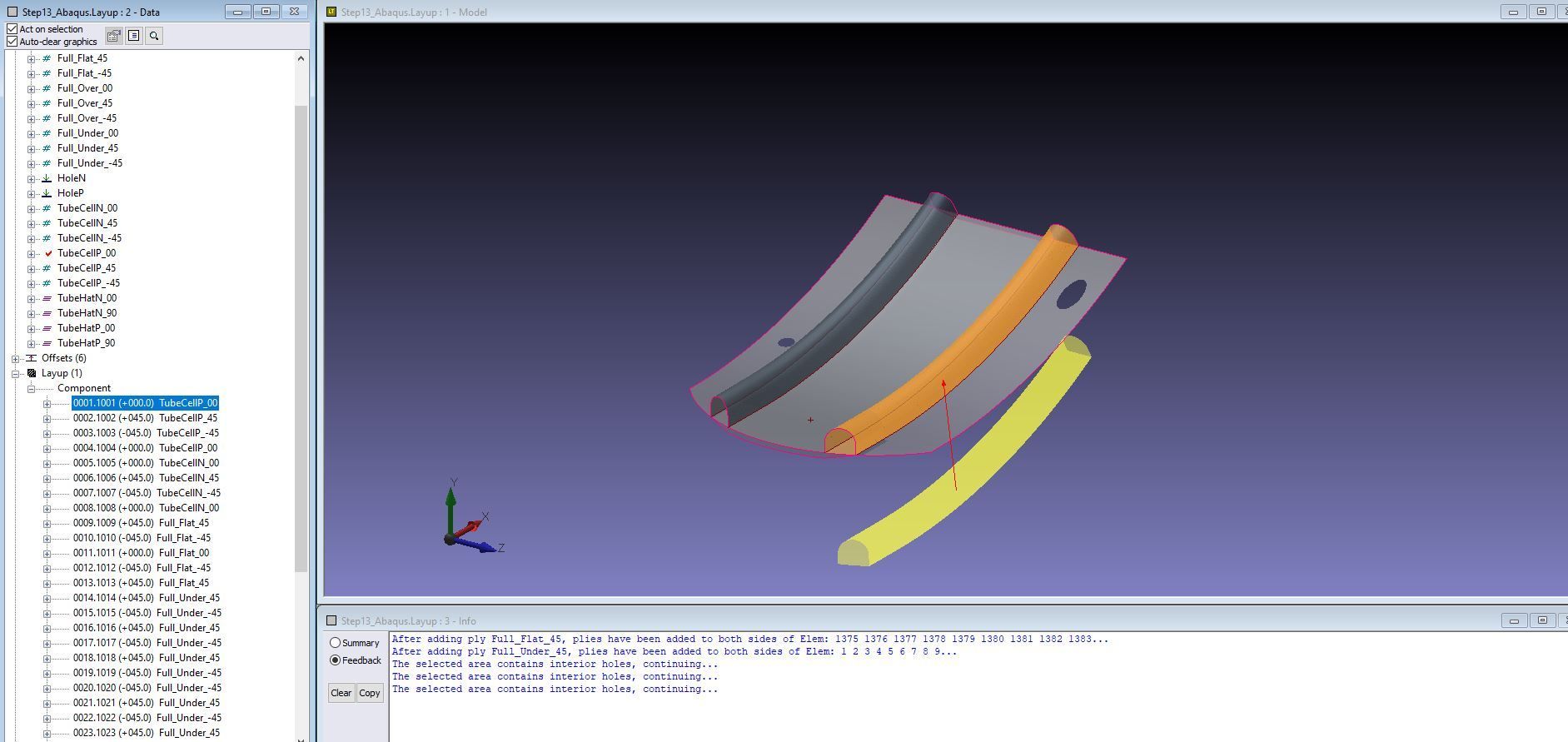The image size is (1568, 742).
Task: Click the striped icon next to TubeHatN_00
Action: pos(47,298)
